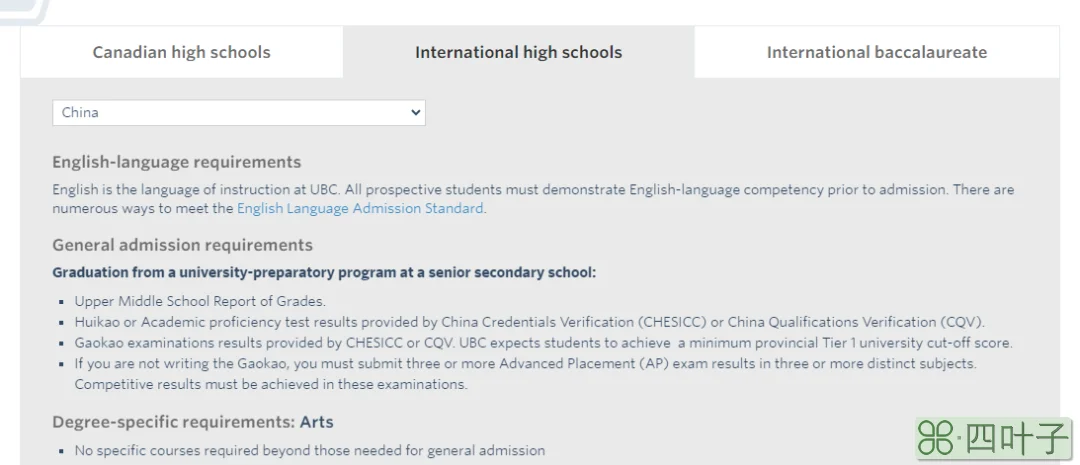Open the China country dropdown
Viewport: 1080px width, 465px height.
239,112
